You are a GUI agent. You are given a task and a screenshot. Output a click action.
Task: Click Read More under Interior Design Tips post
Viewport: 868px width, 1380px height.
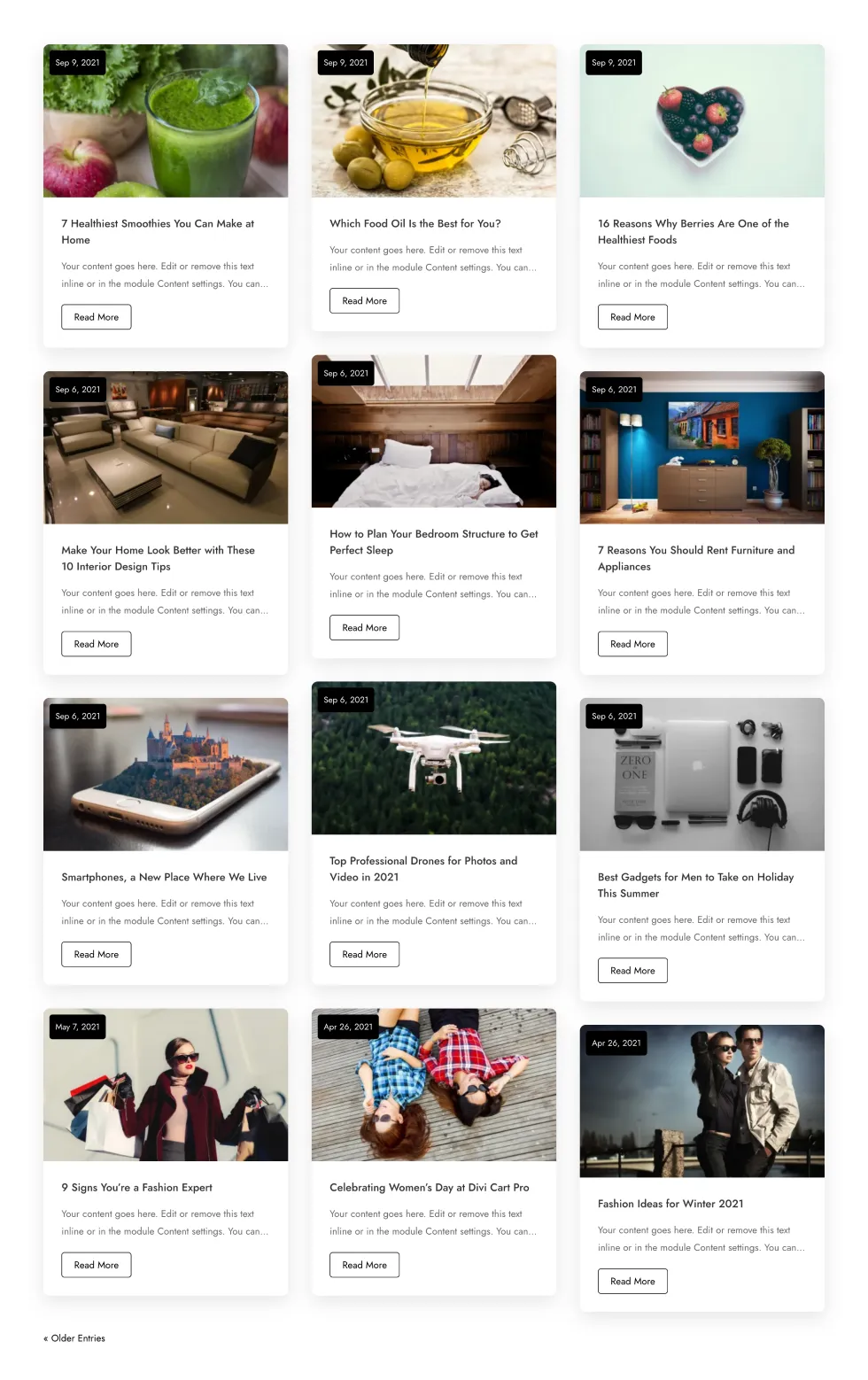click(97, 644)
